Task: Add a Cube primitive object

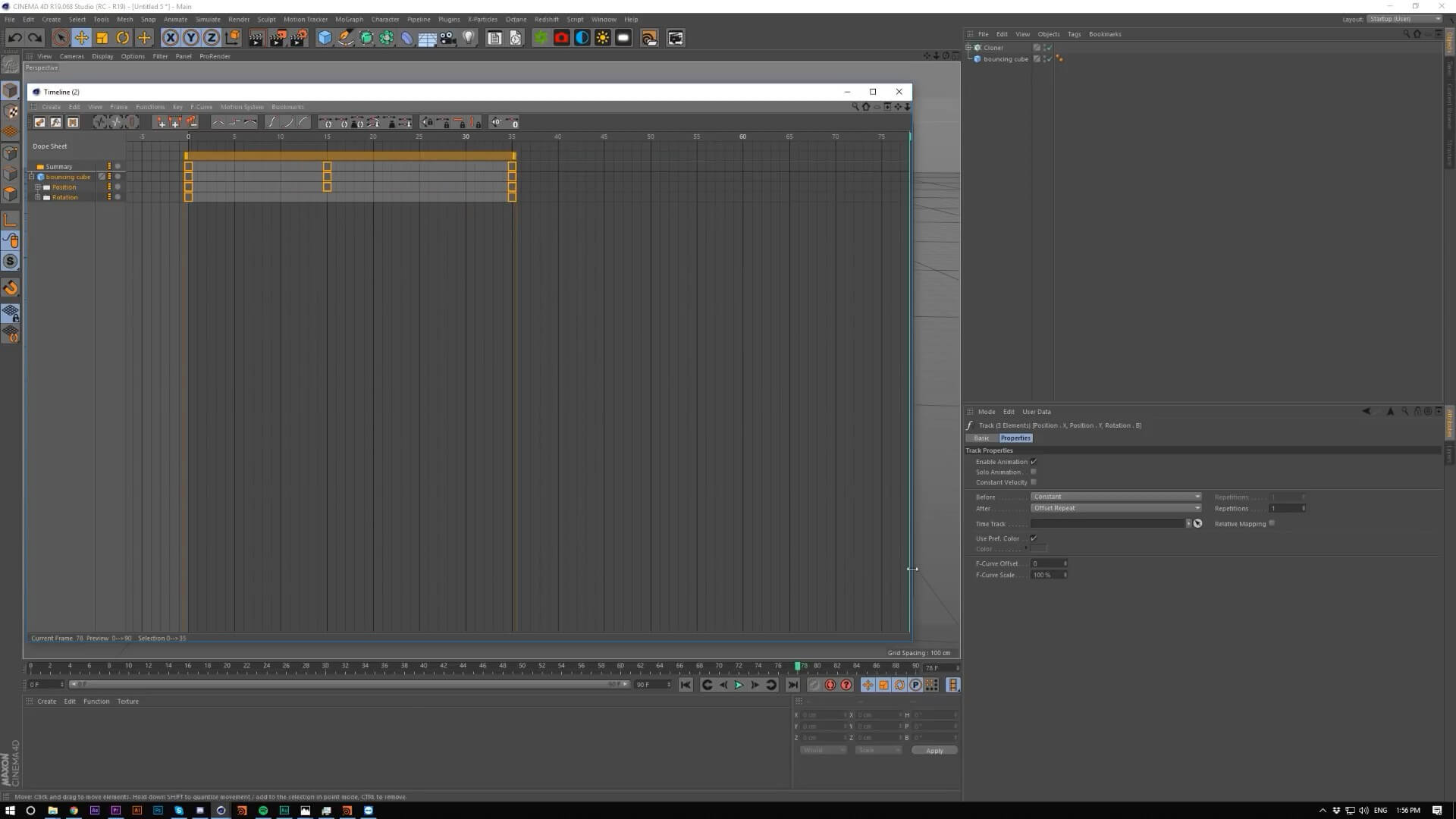Action: [325, 38]
